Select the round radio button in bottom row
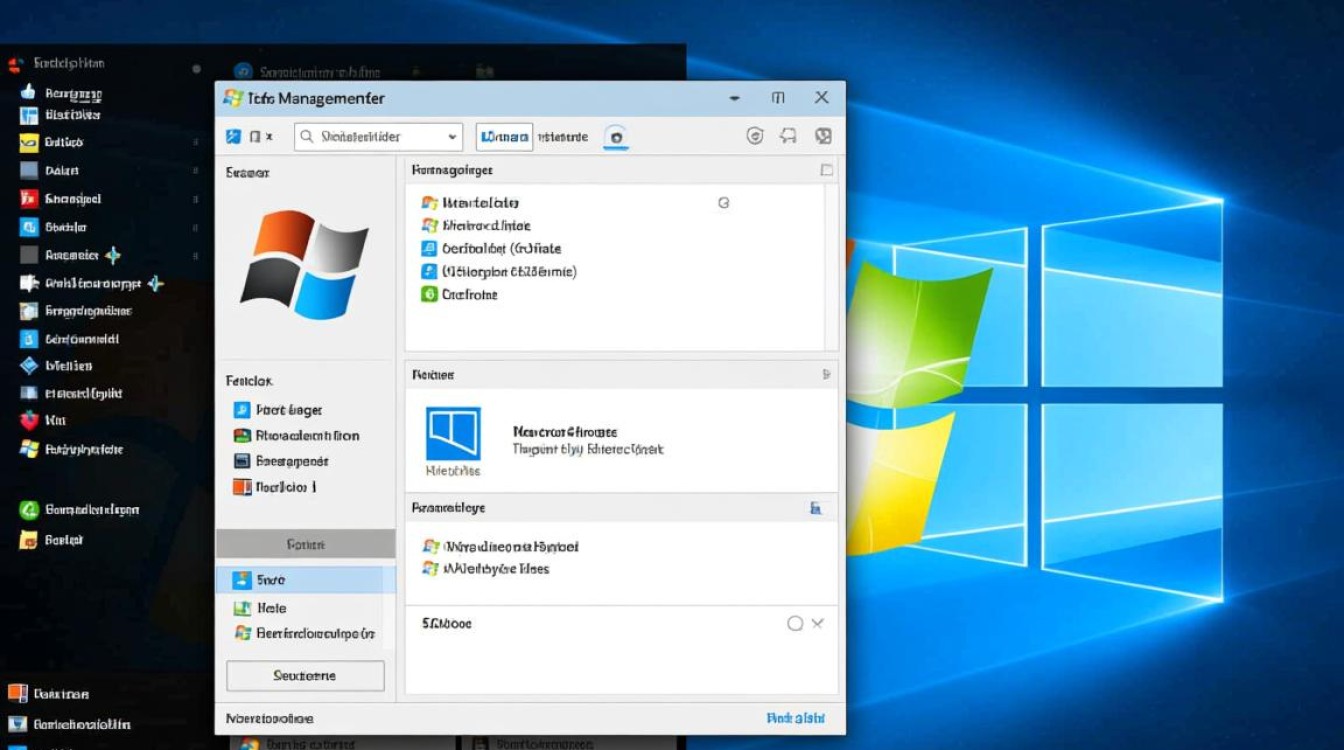The image size is (1344, 750). (x=795, y=623)
